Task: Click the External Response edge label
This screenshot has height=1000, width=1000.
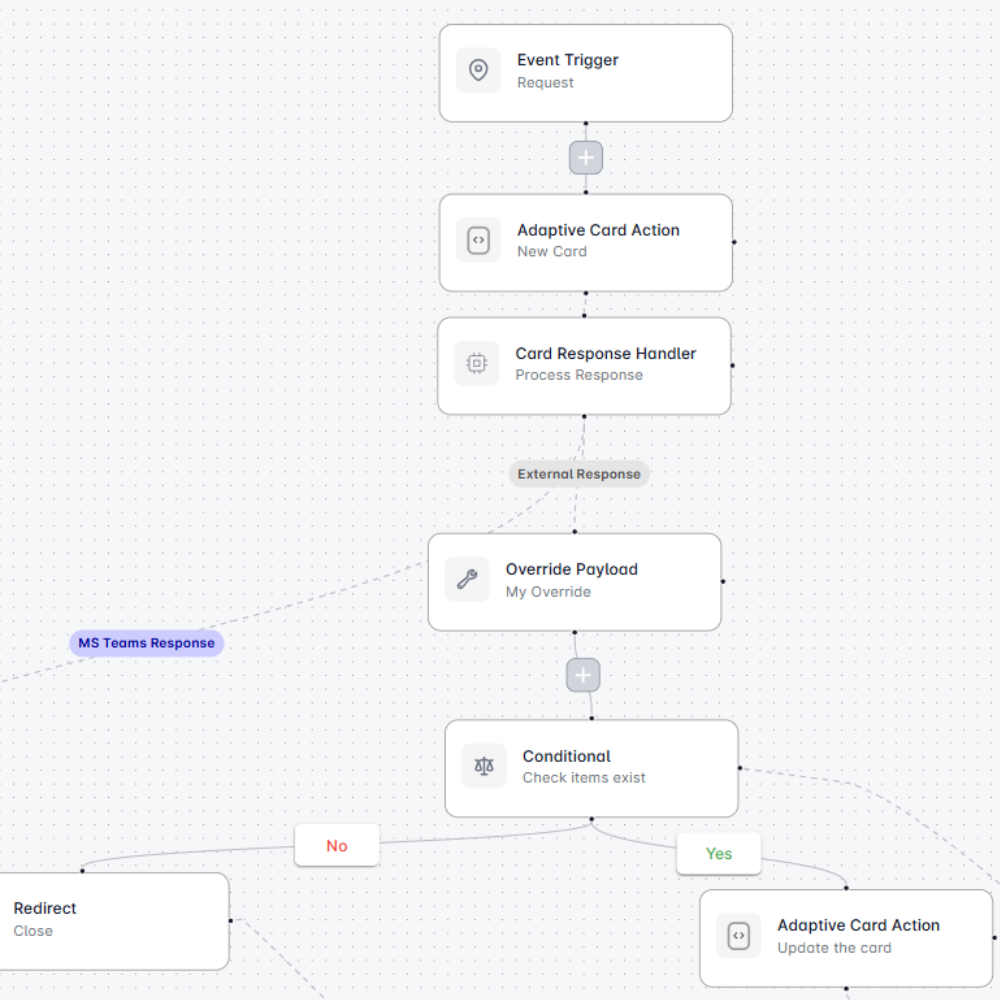Action: coord(578,474)
